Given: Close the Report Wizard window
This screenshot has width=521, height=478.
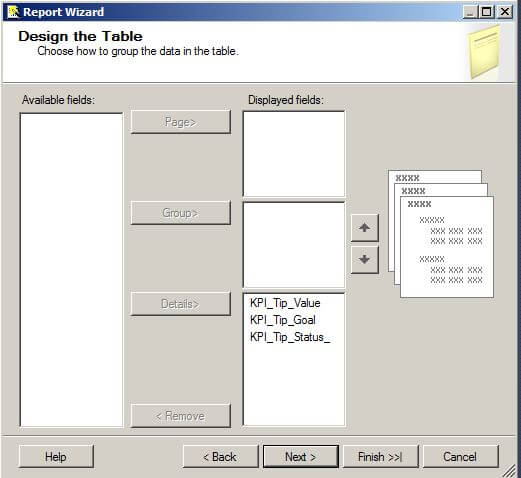Looking at the screenshot, I should pos(505,12).
